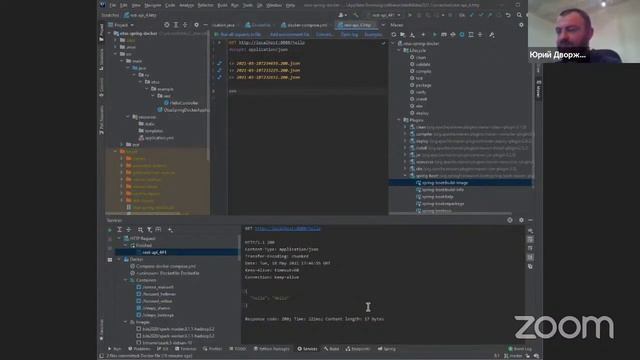This screenshot has width=640, height=360.
Task: Click Services Group By toolbar icon
Action: click(140, 230)
